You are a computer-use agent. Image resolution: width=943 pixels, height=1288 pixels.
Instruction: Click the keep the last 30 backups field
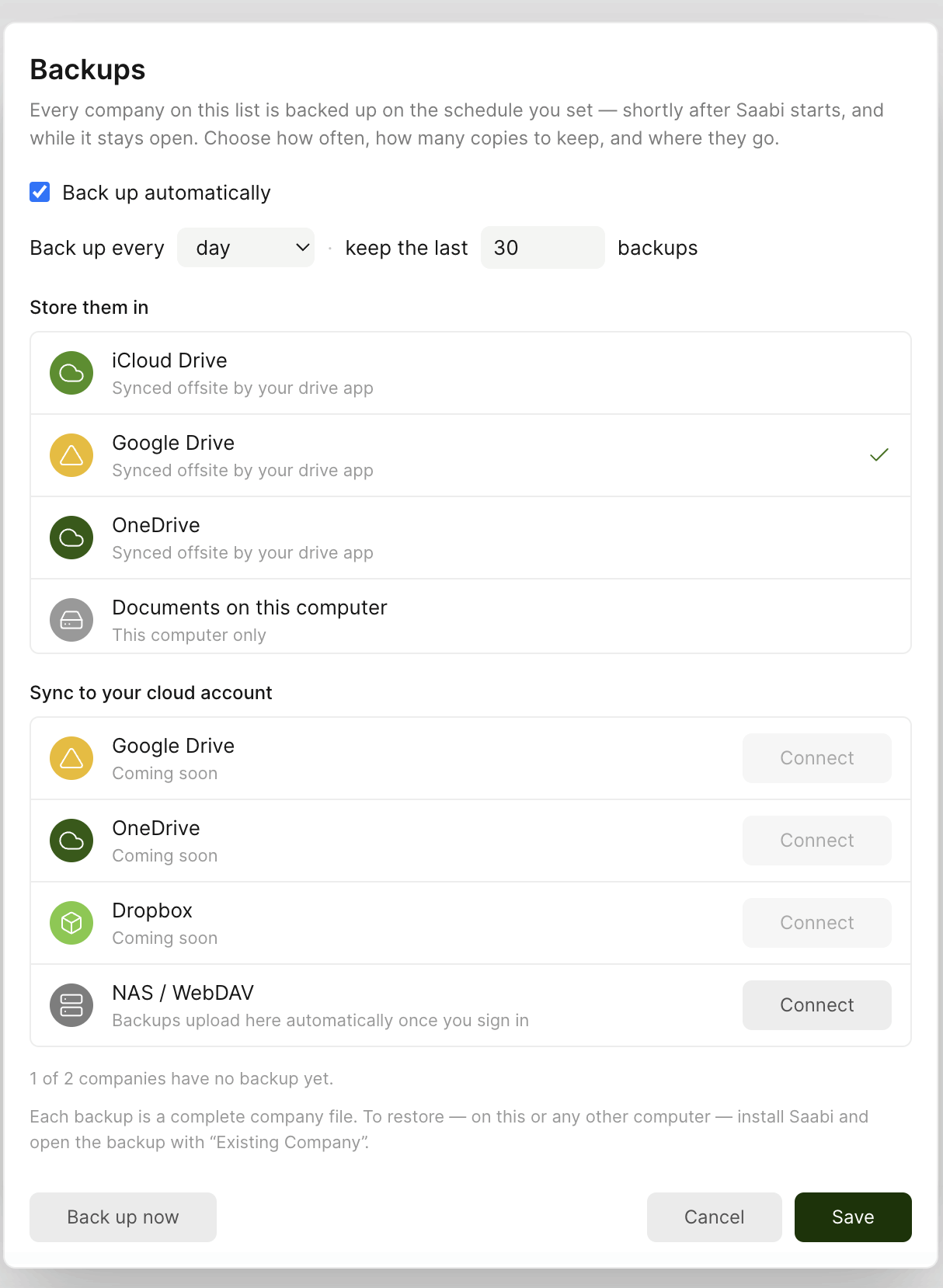[x=542, y=248]
